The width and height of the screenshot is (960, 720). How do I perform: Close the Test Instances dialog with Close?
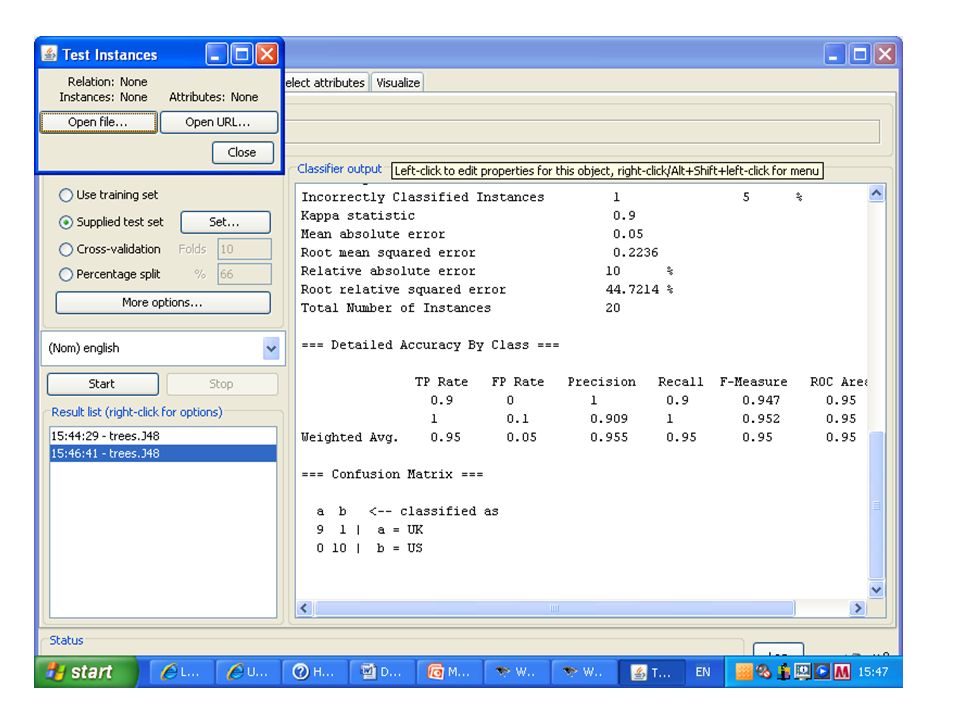pos(242,152)
